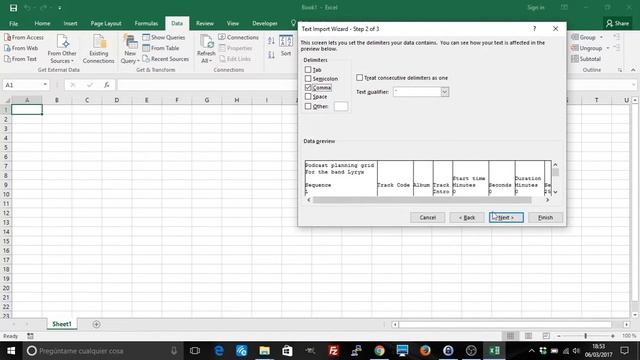Click the Windows Start button

click(x=11, y=351)
